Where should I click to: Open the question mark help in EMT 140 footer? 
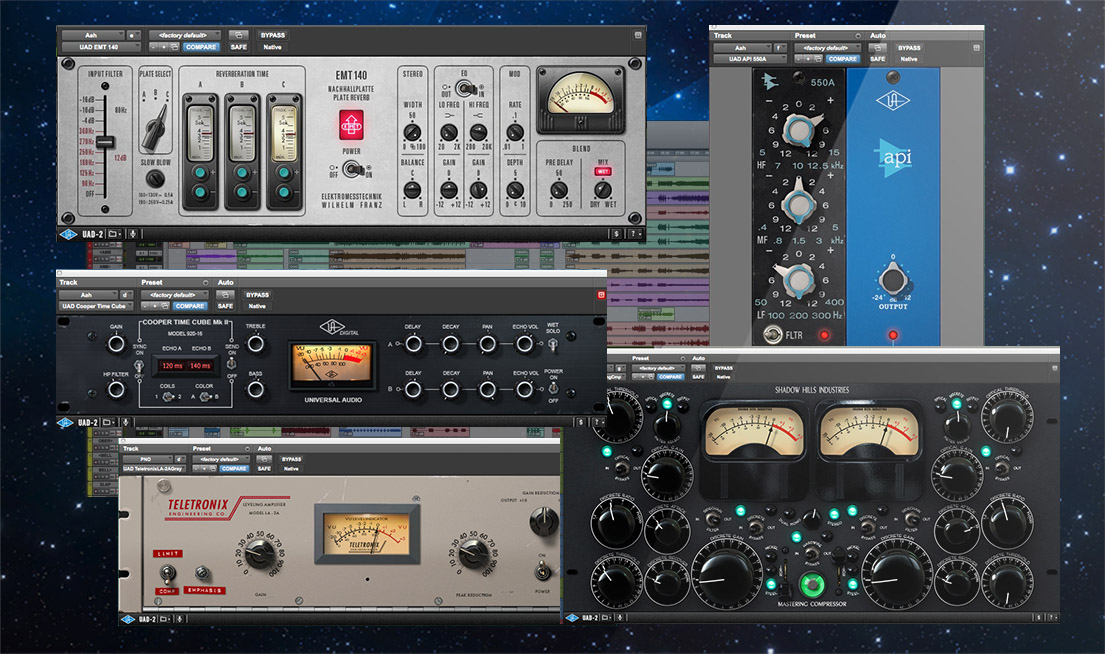coord(634,234)
